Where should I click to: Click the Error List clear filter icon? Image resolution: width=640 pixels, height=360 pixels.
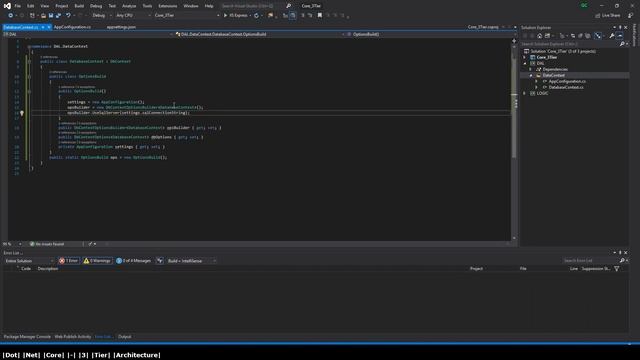(x=160, y=261)
